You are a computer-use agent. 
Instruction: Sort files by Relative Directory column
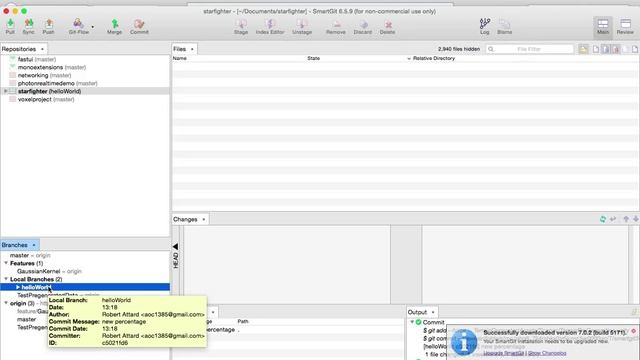433,58
